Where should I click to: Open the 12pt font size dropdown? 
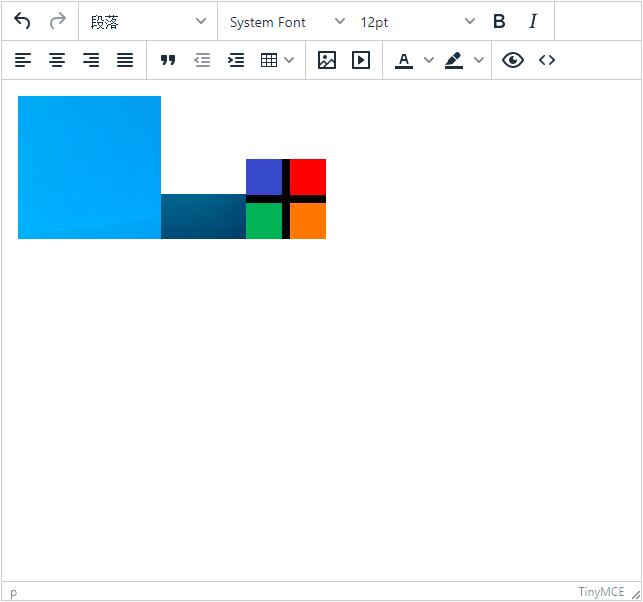coord(417,21)
